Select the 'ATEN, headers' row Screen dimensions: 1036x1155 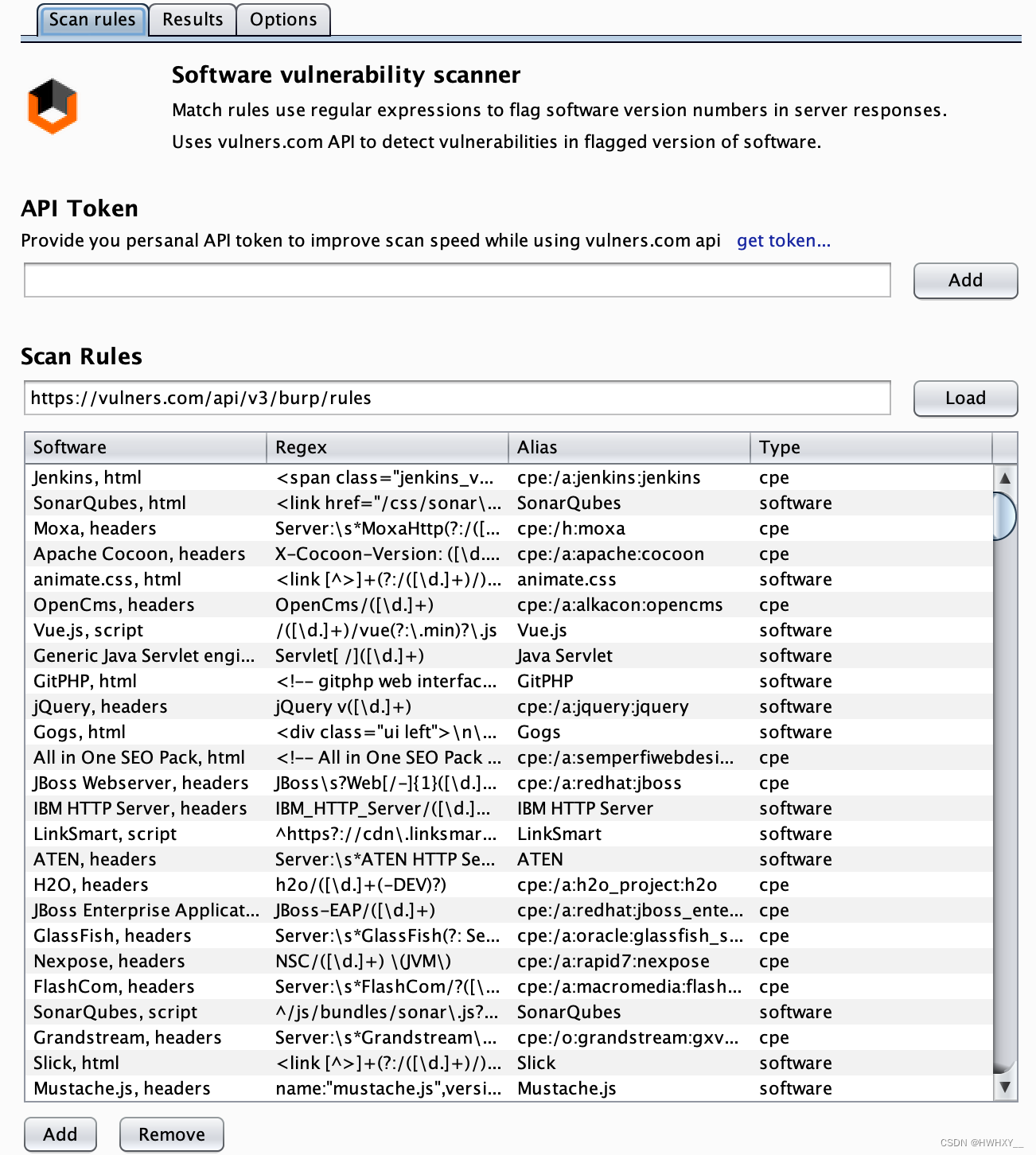pyautogui.click(x=509, y=859)
